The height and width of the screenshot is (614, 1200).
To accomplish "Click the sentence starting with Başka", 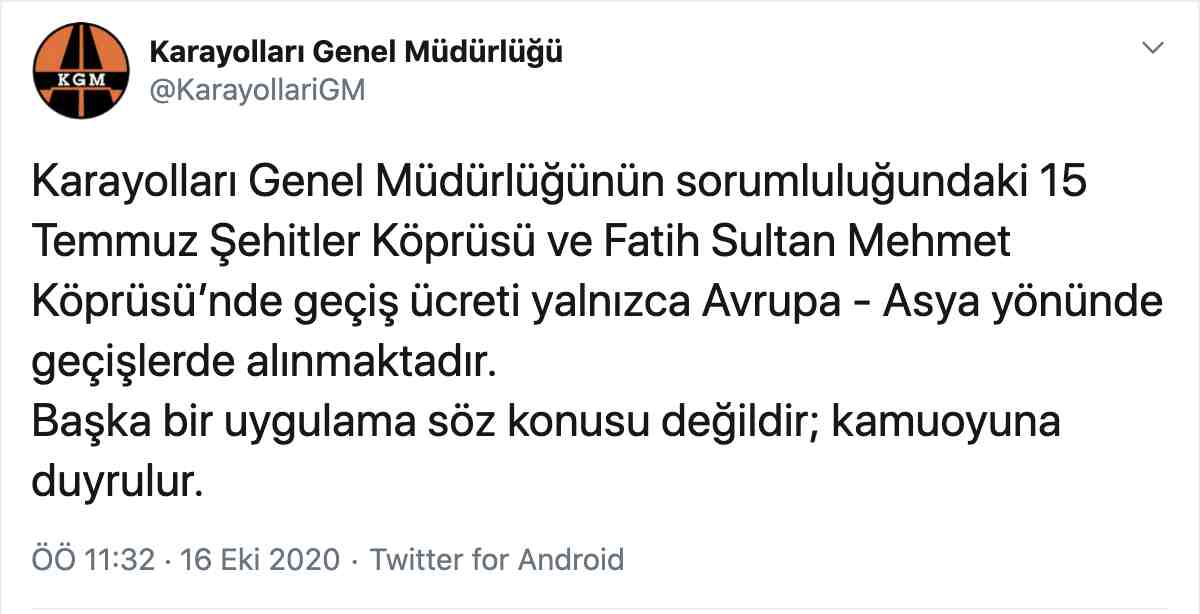I will click(400, 423).
